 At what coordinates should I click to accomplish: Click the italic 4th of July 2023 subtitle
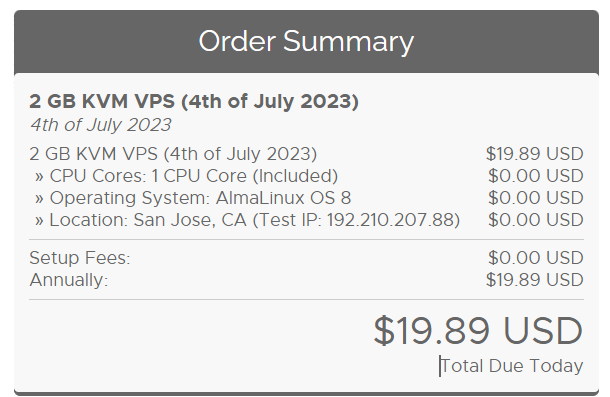pyautogui.click(x=100, y=125)
